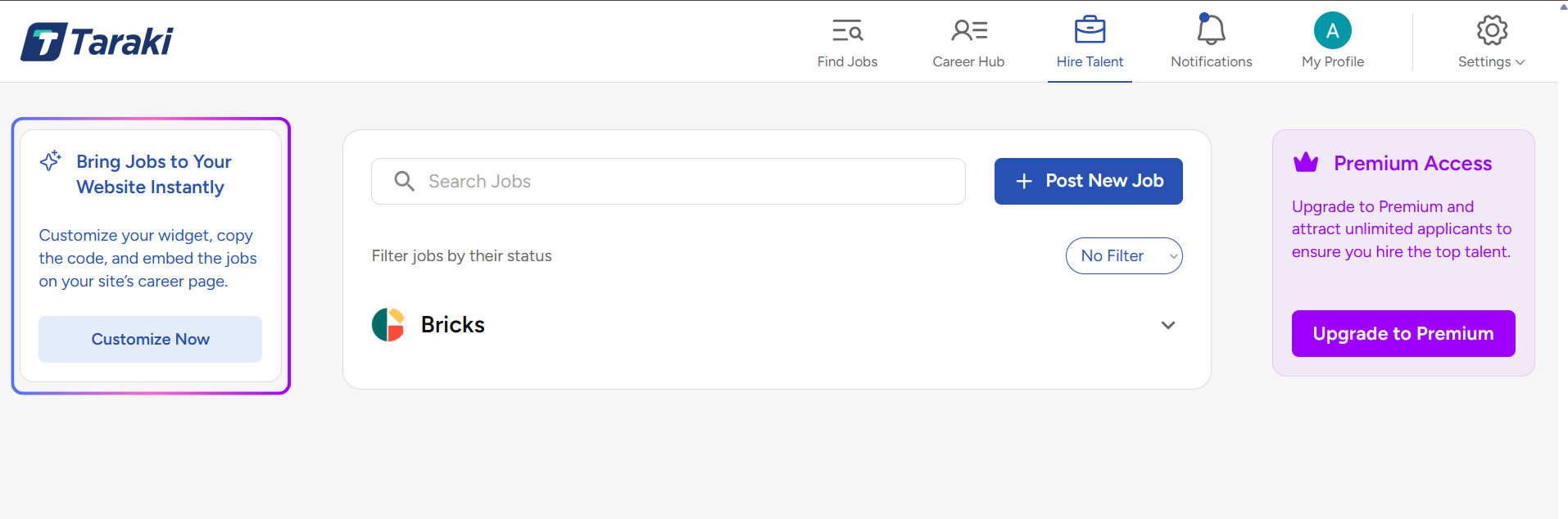The height and width of the screenshot is (519, 1568).
Task: Click the Premium Access crown icon
Action: [1305, 163]
